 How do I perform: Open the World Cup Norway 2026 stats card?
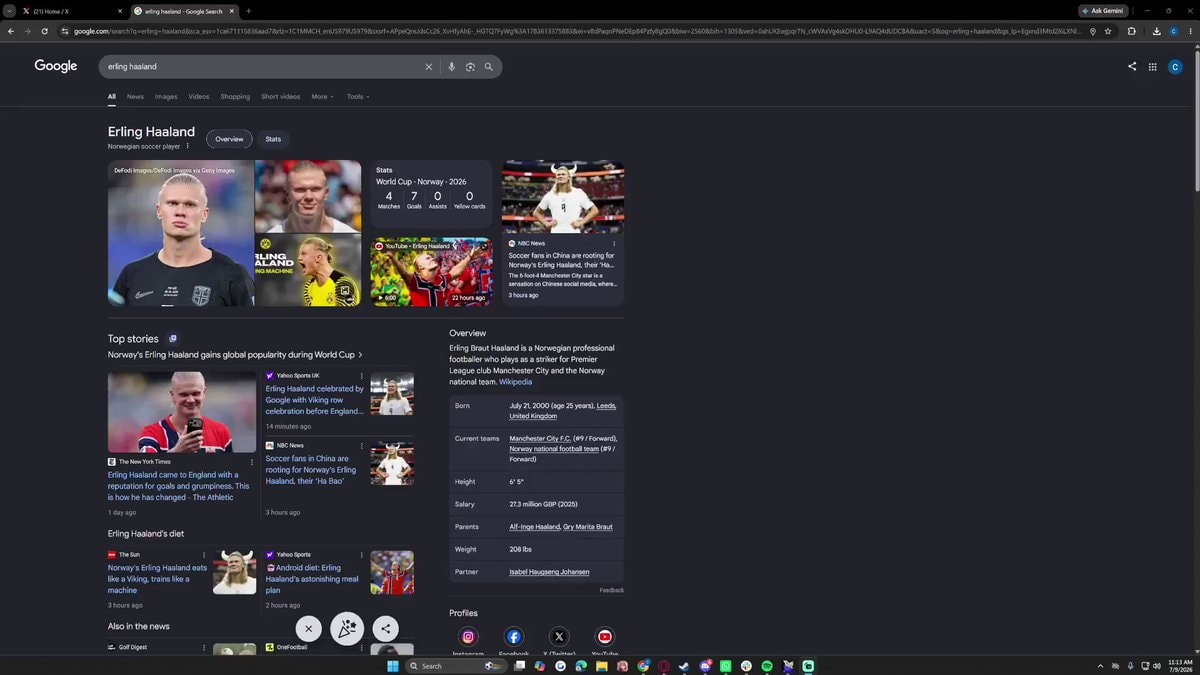point(431,193)
